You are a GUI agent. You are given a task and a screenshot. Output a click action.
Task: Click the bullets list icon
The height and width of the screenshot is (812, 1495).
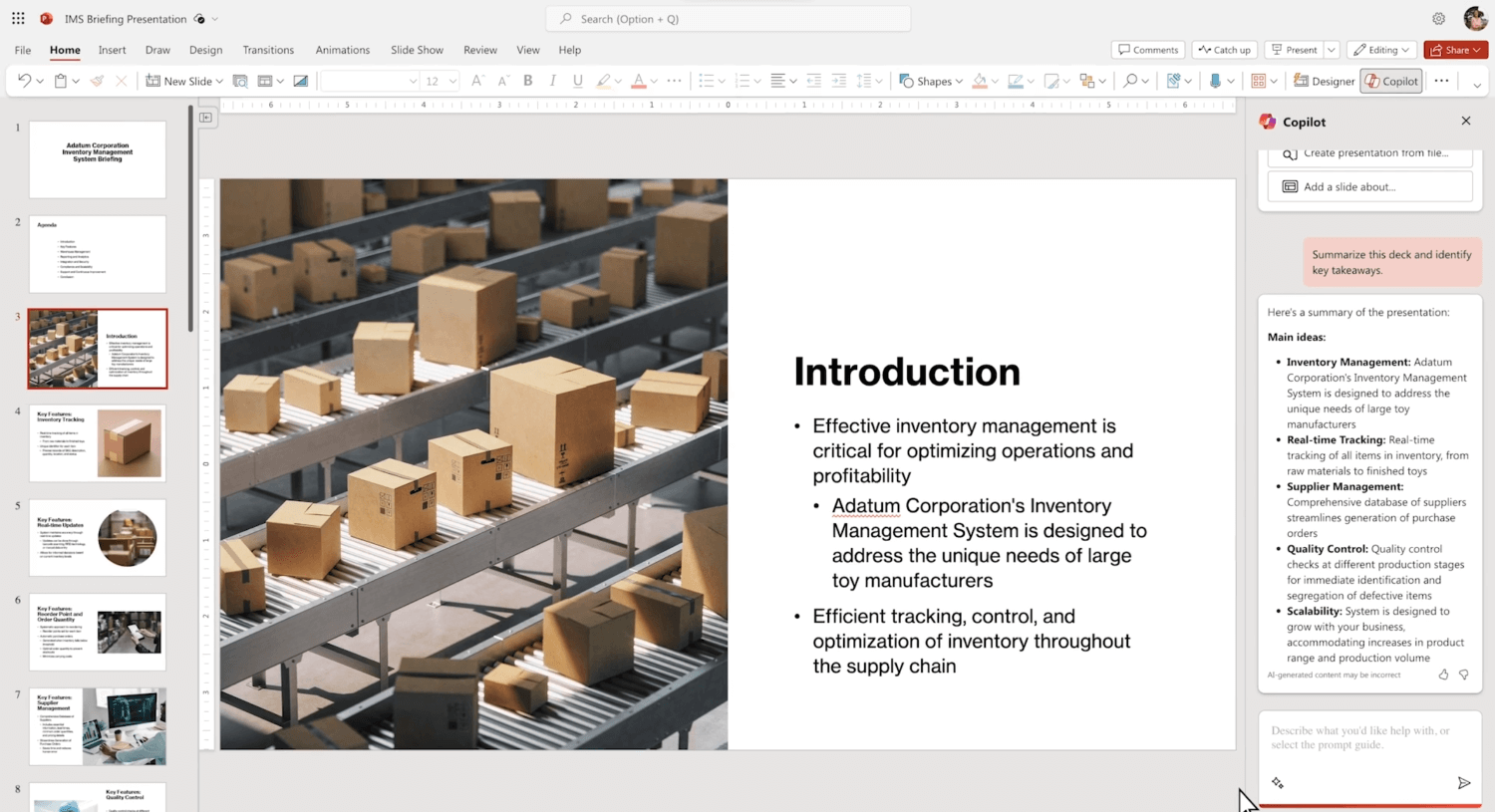pos(707,81)
